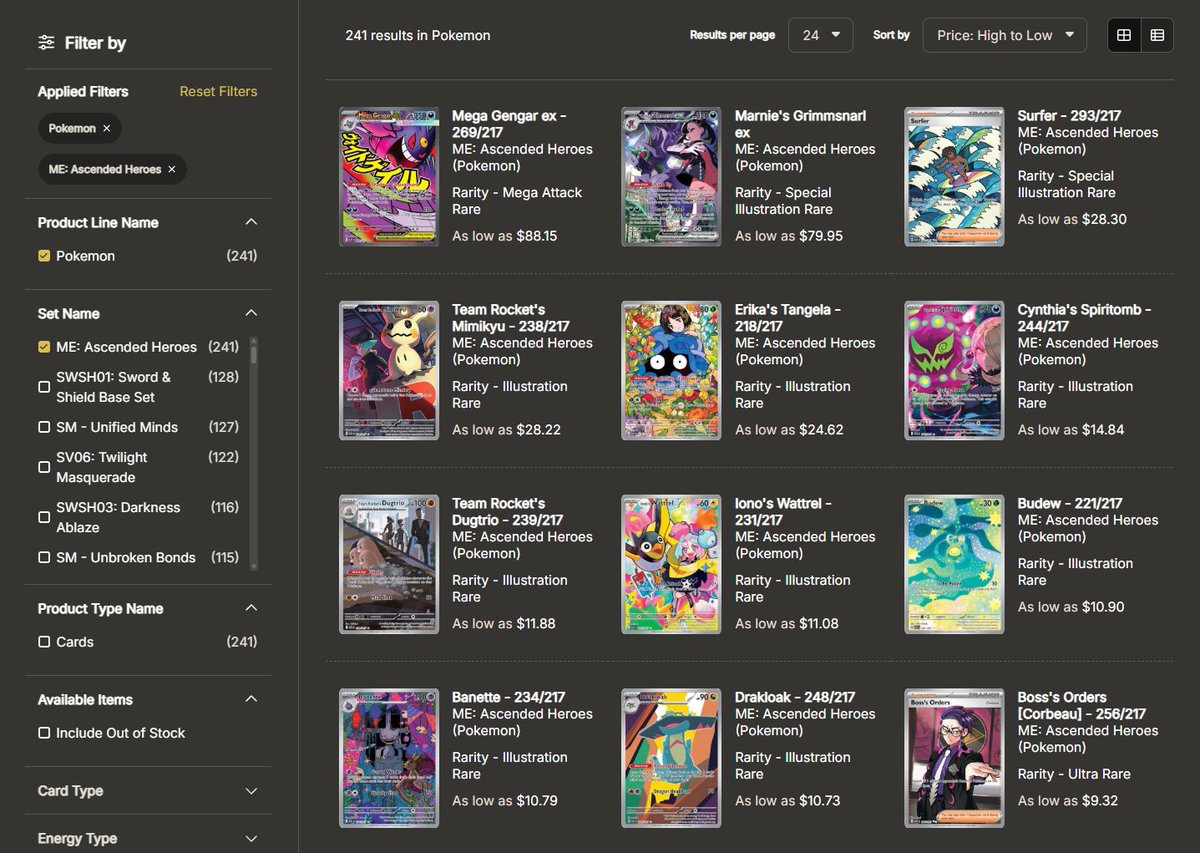Open Mega Gengar ex - 269/217 title
The width and height of the screenshot is (1200, 853).
[509, 124]
